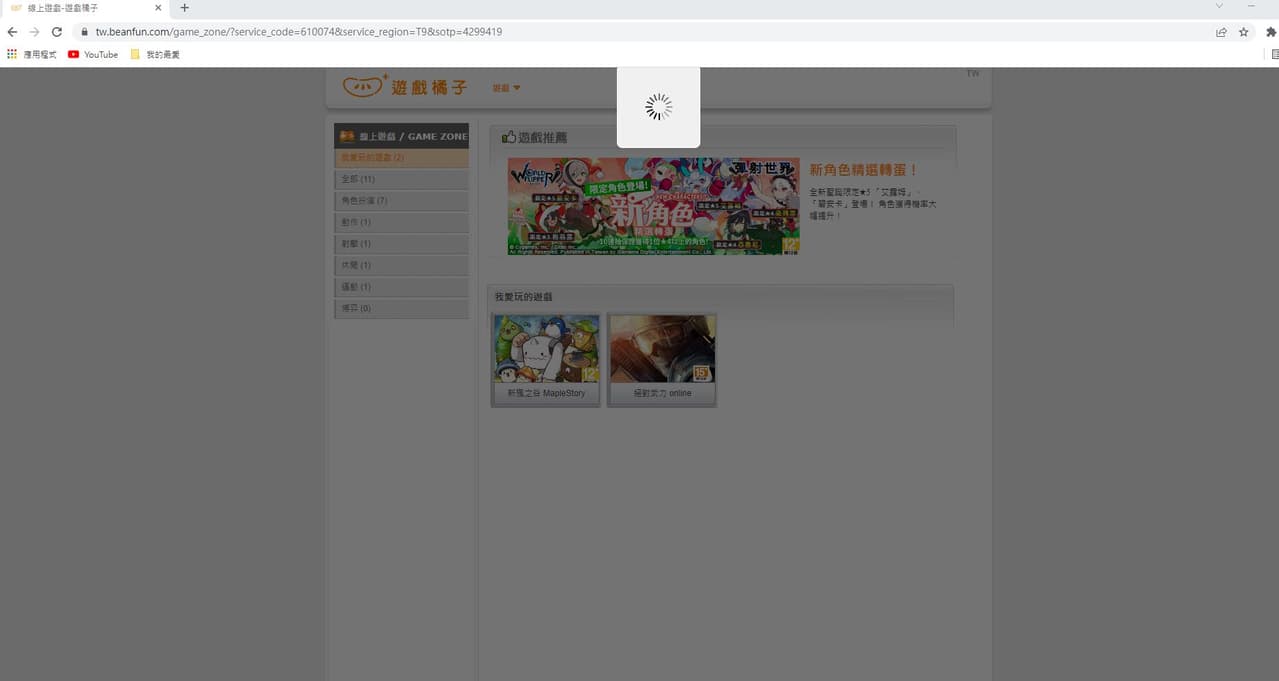Select the 動作 (1) category
The image size is (1279, 681).
(401, 222)
